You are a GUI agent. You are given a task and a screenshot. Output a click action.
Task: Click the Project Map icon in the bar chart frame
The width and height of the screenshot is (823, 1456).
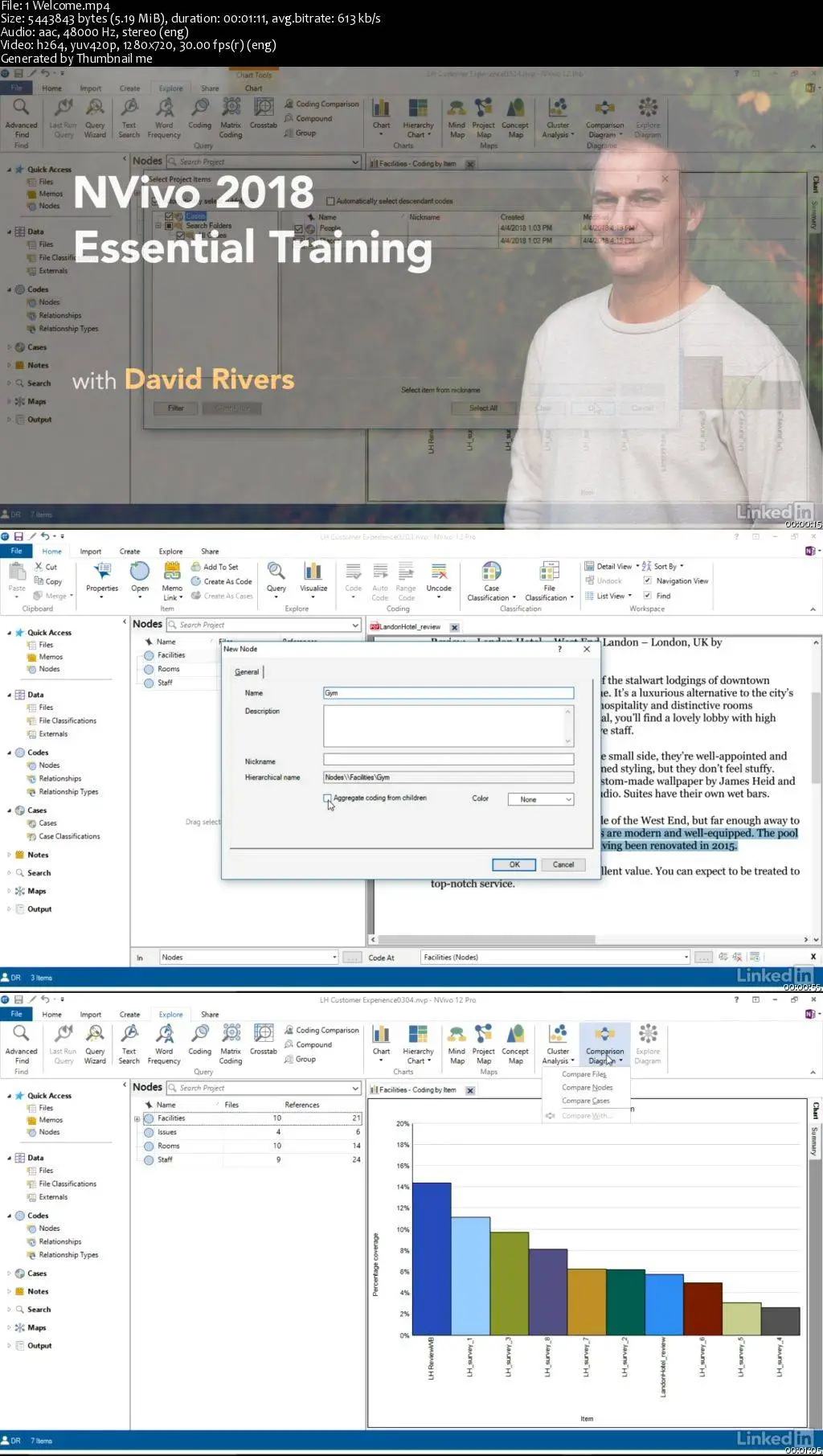(x=484, y=1033)
